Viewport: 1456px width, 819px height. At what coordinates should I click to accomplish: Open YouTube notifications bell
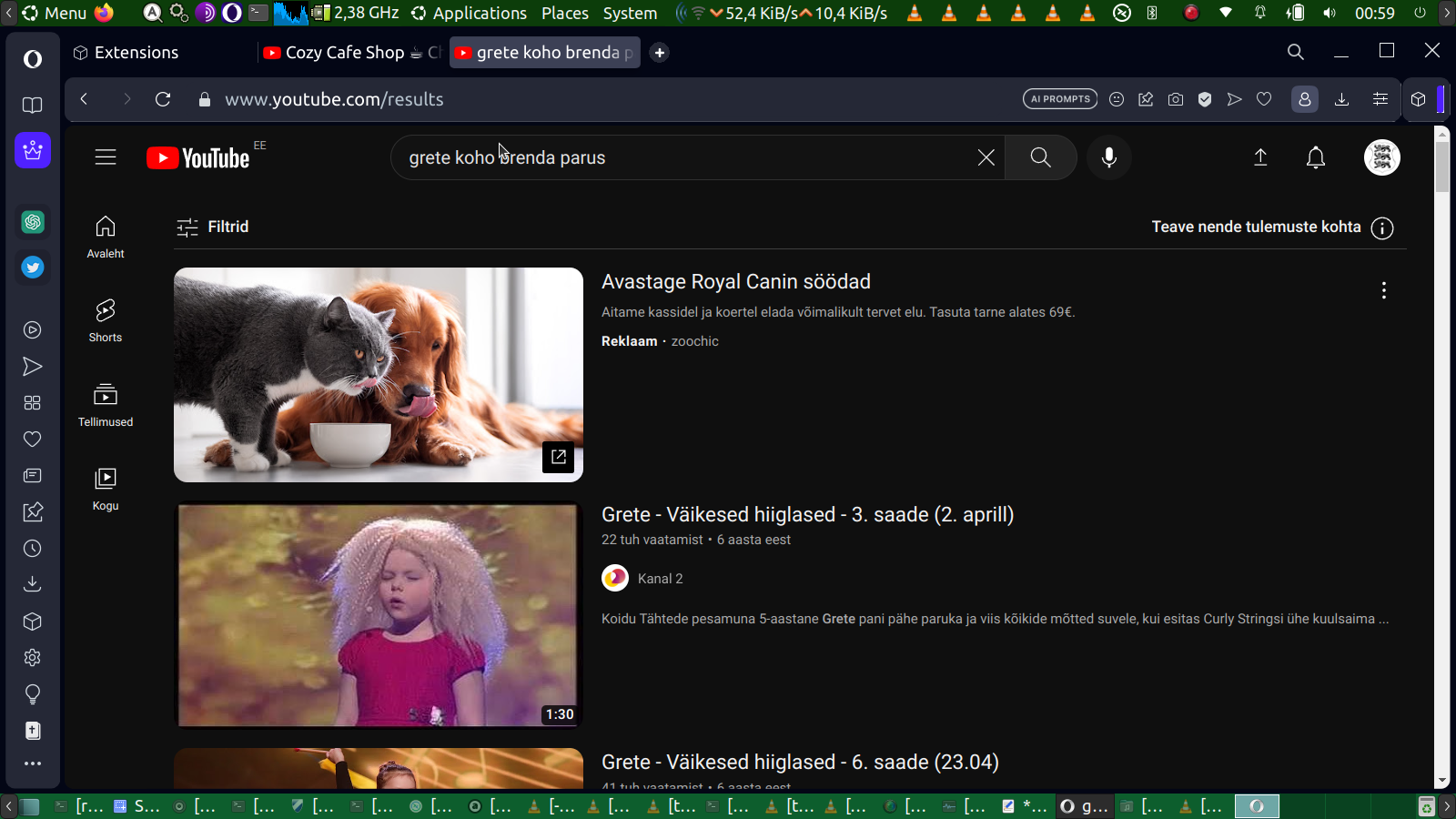[x=1316, y=157]
